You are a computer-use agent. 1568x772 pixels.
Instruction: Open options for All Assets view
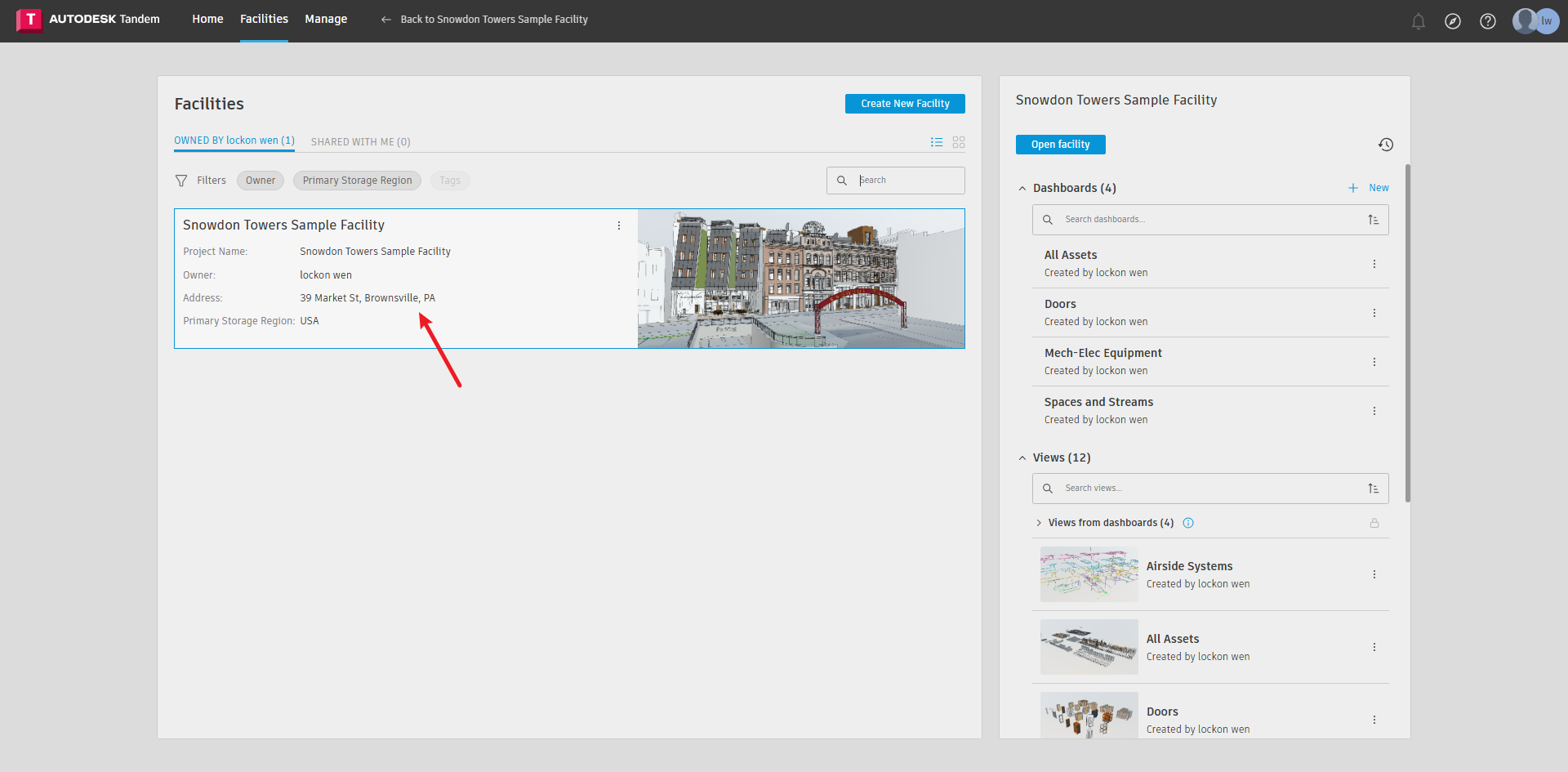1374,647
